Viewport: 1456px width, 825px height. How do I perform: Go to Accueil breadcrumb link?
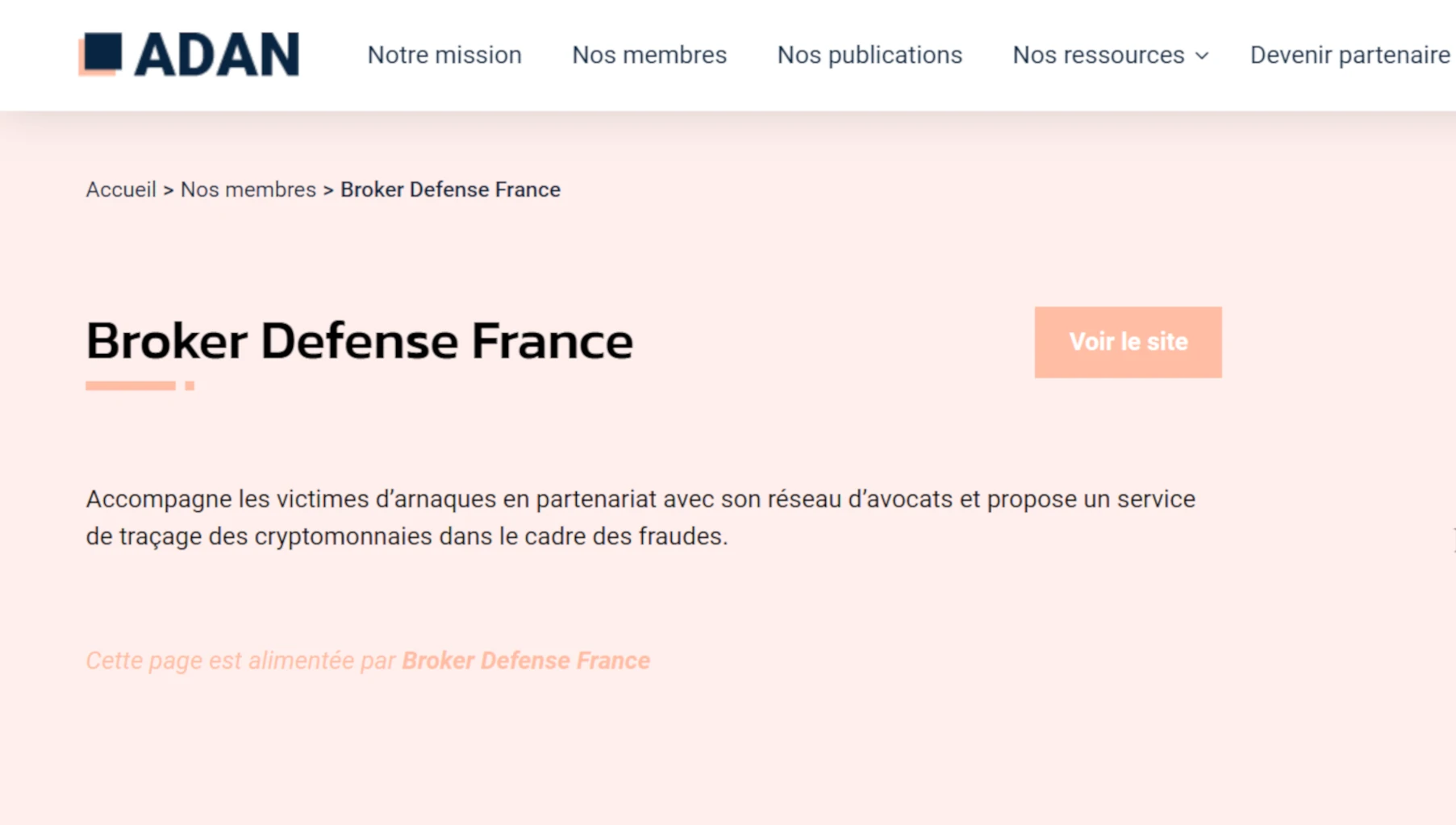pyautogui.click(x=121, y=190)
